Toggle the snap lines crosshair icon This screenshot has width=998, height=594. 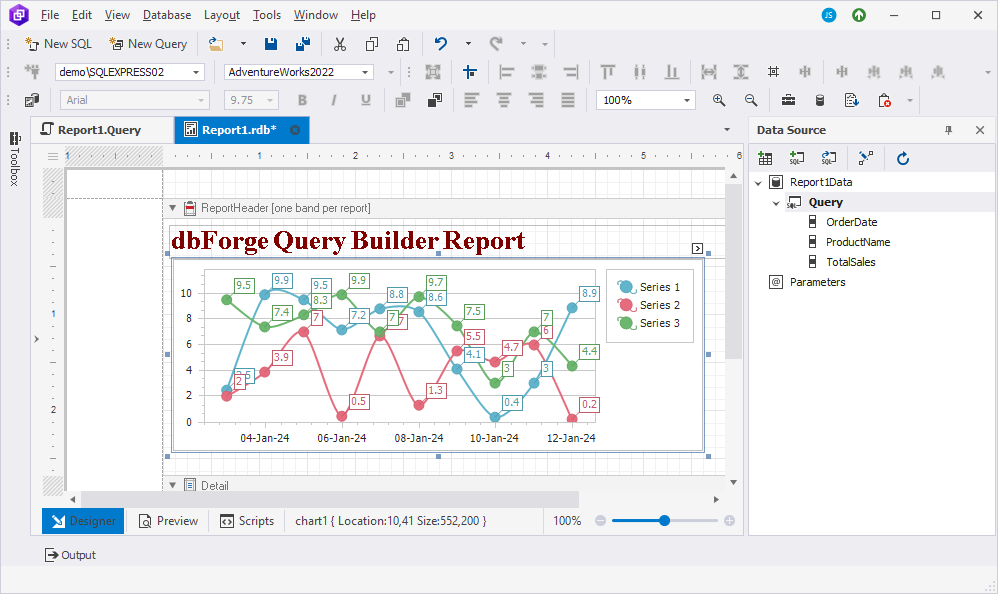click(x=470, y=72)
